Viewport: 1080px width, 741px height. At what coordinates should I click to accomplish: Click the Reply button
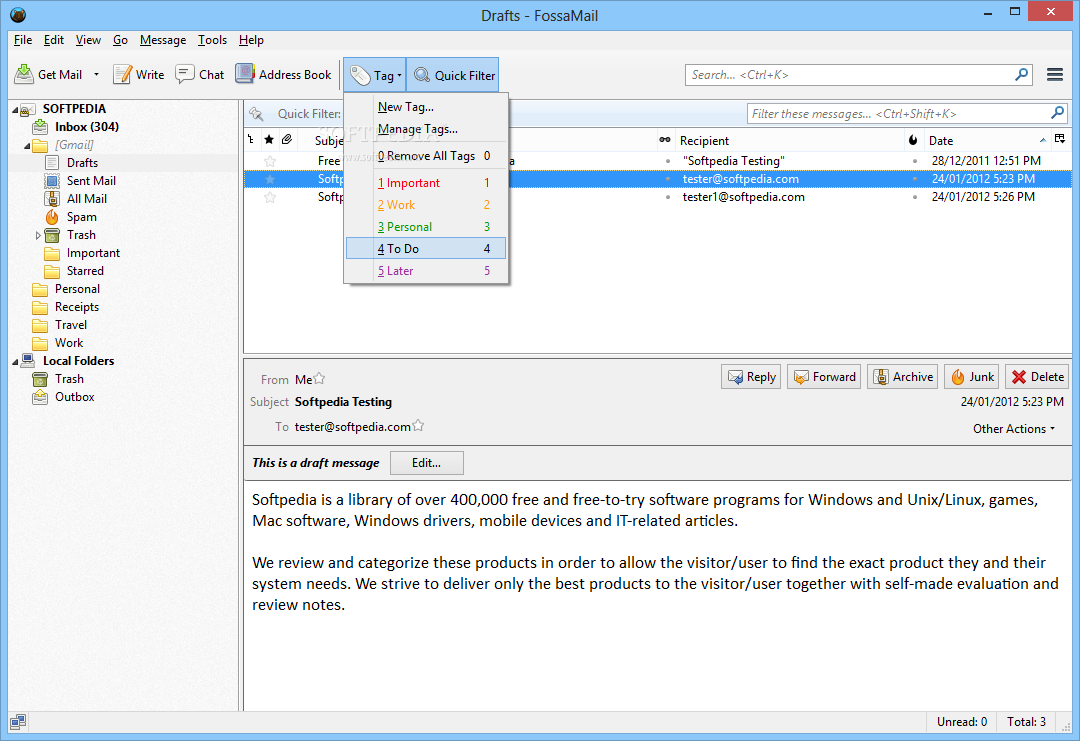click(x=751, y=377)
